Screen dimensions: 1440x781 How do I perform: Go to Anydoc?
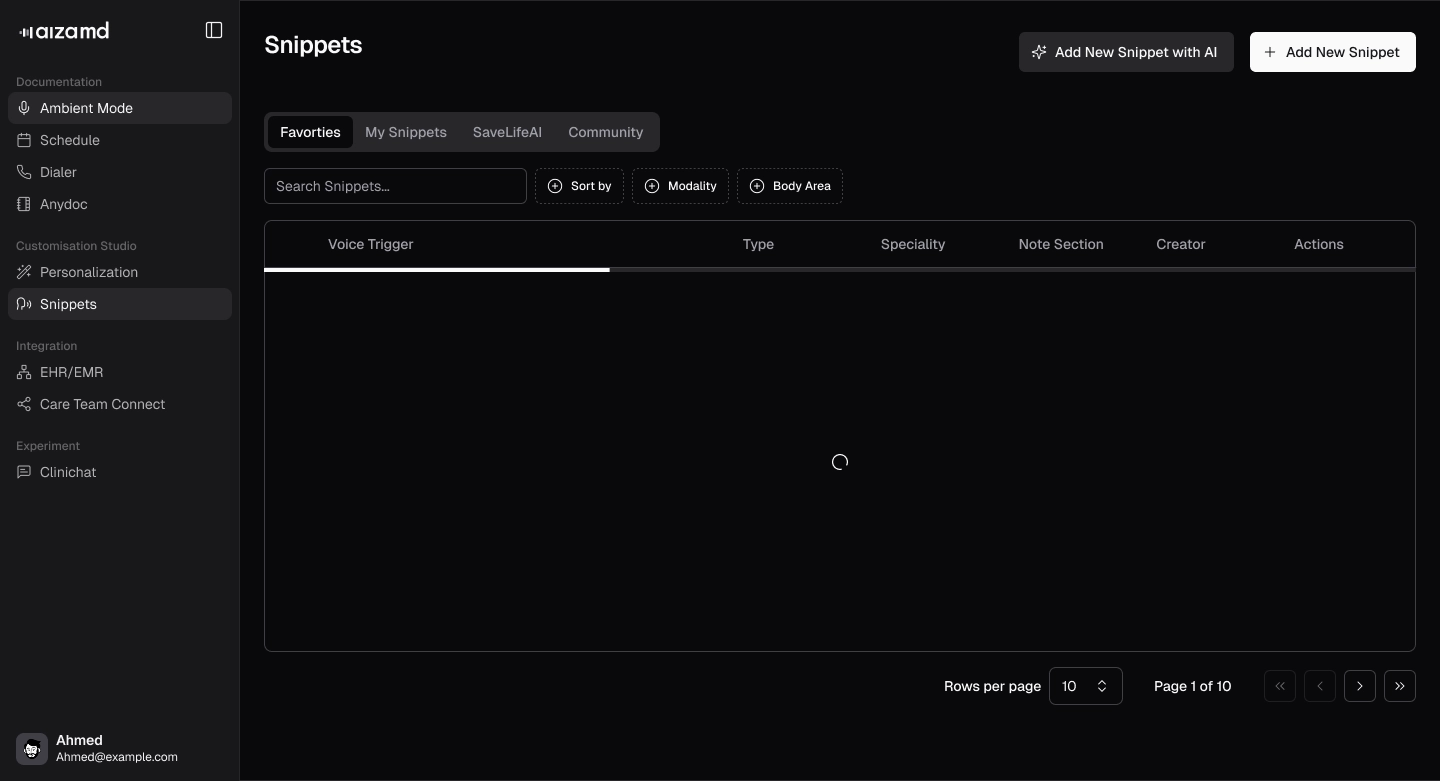click(120, 204)
